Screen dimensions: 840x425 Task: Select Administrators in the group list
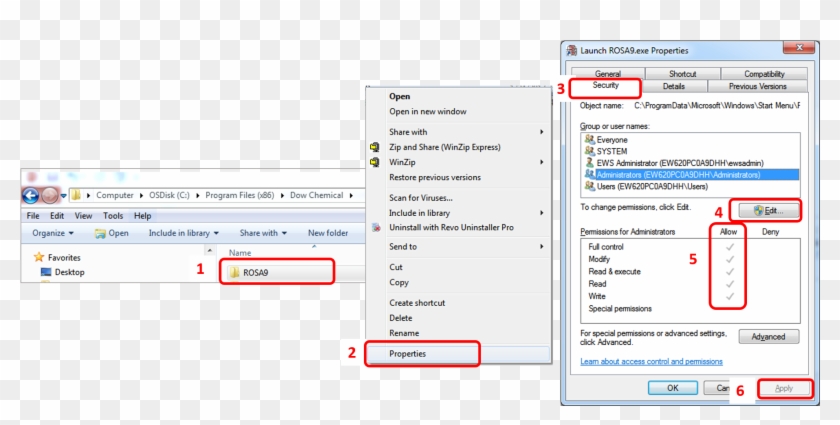coord(679,174)
